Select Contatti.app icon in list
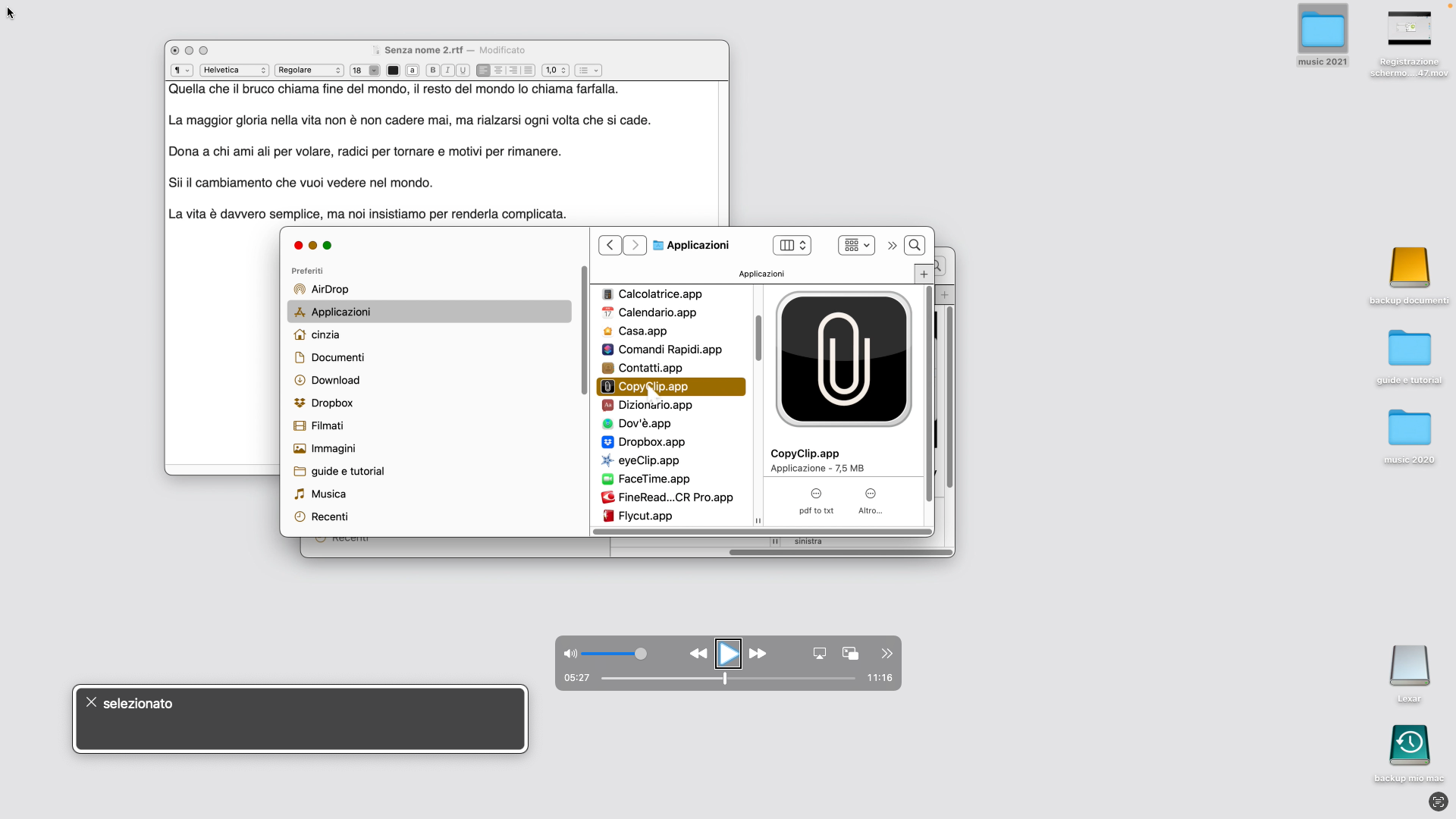The width and height of the screenshot is (1456, 819). point(607,368)
